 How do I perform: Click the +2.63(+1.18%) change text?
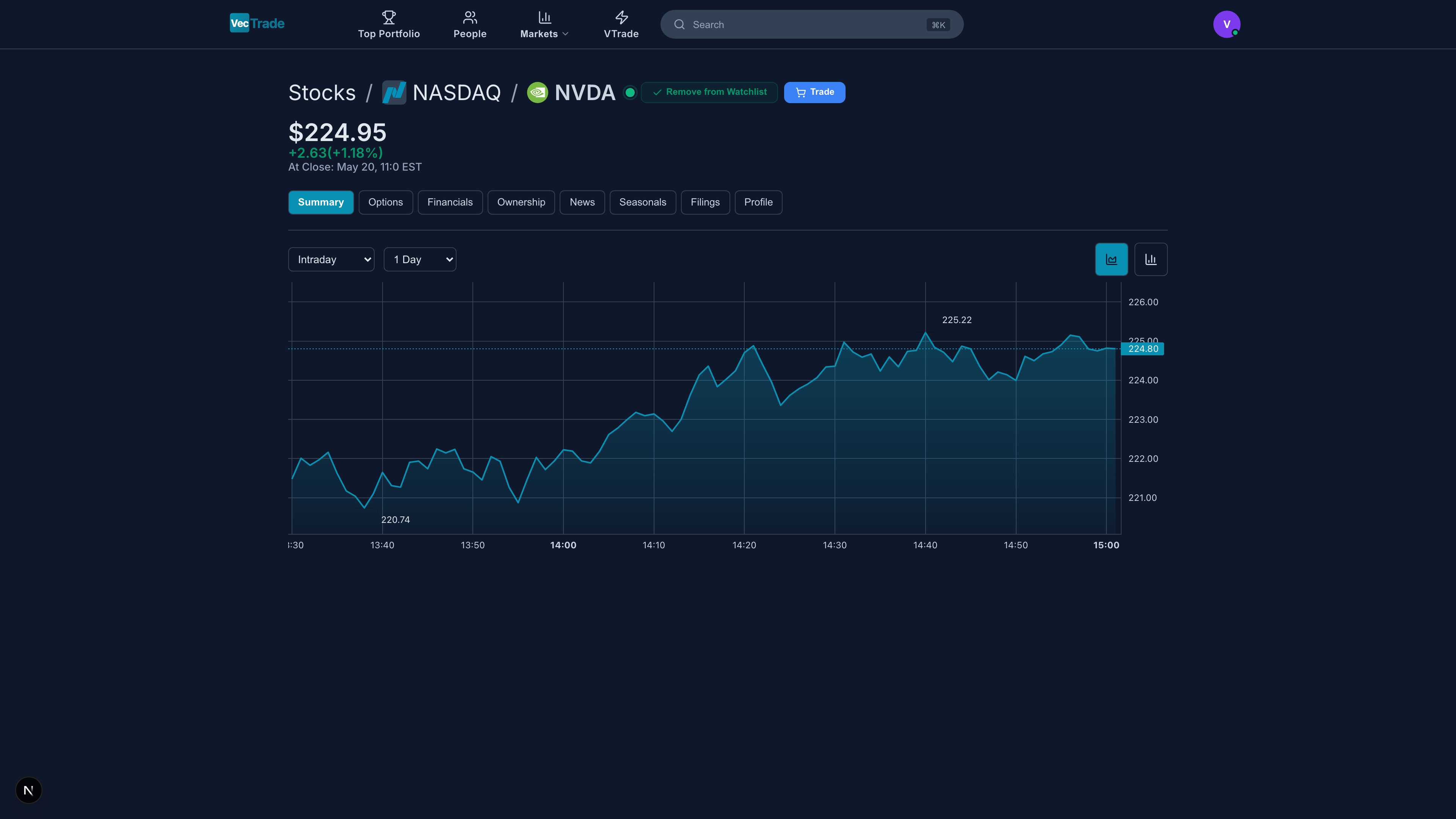click(336, 152)
